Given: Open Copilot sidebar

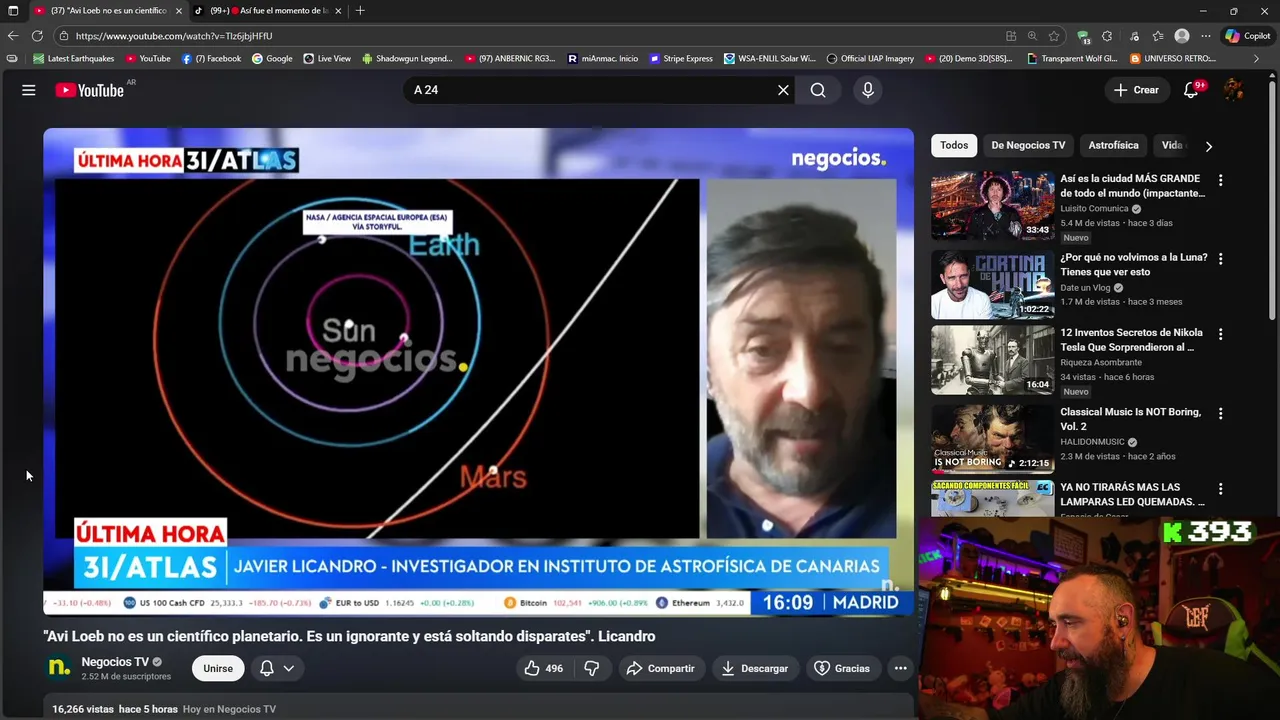Looking at the screenshot, I should [x=1248, y=35].
